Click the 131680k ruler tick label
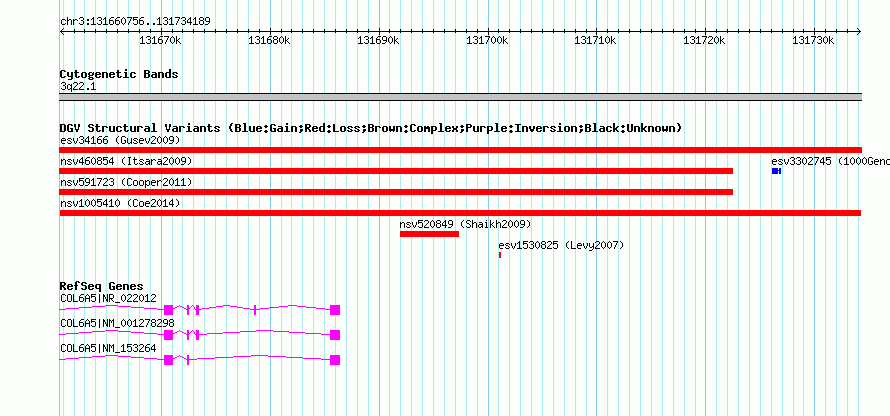The image size is (890, 416). [269, 40]
